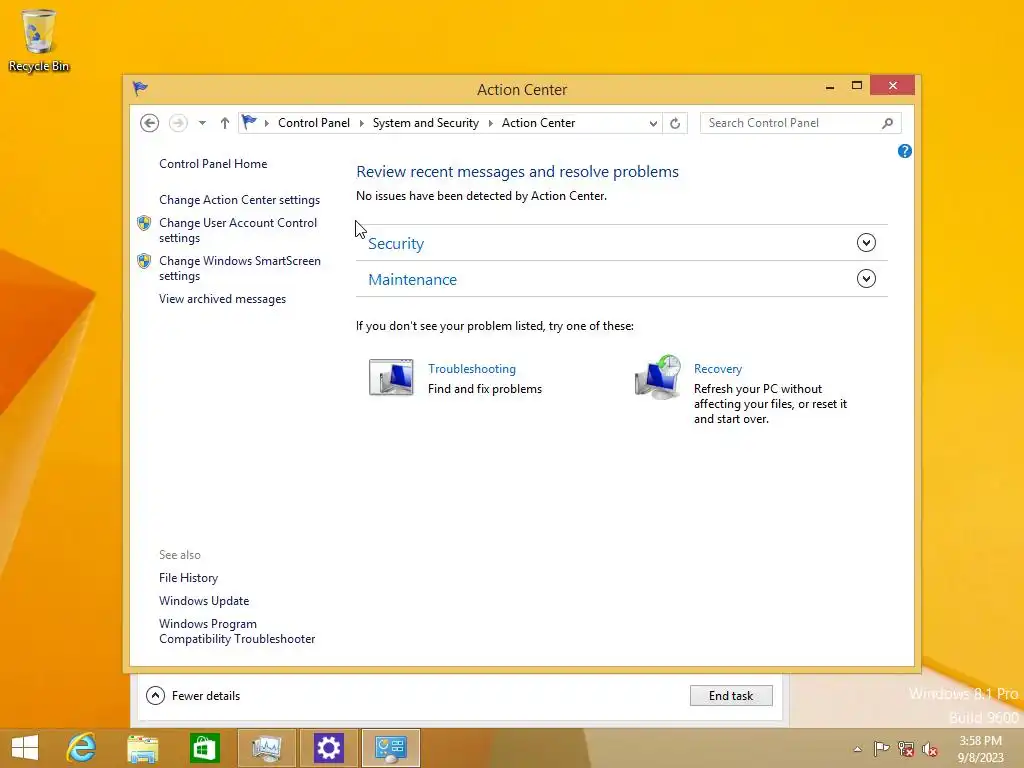The height and width of the screenshot is (768, 1024).
Task: Expand the Security section chevron
Action: tap(866, 243)
